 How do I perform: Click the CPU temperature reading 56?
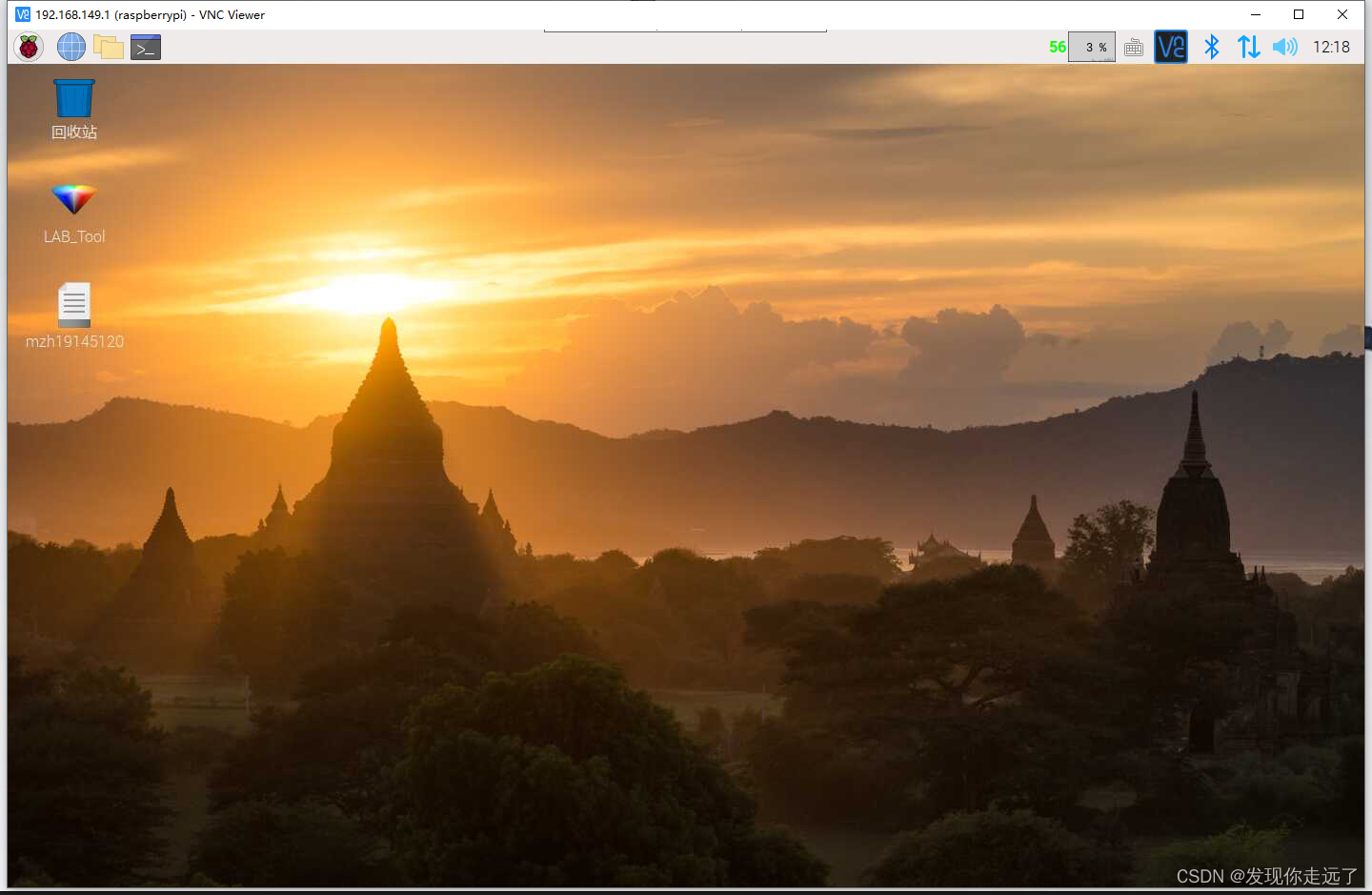click(x=1057, y=47)
